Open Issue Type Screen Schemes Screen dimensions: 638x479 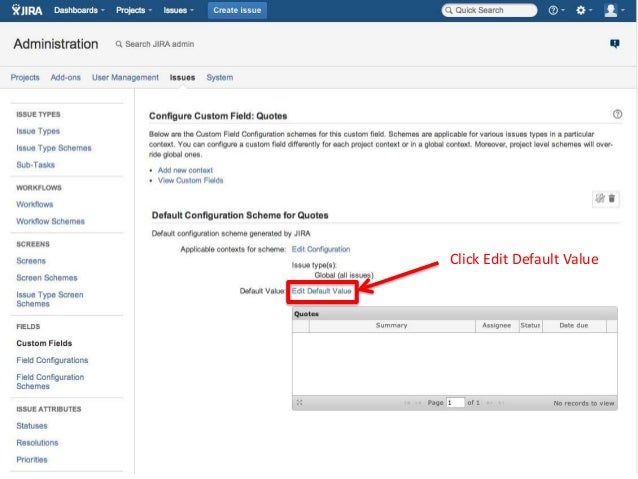(x=50, y=299)
